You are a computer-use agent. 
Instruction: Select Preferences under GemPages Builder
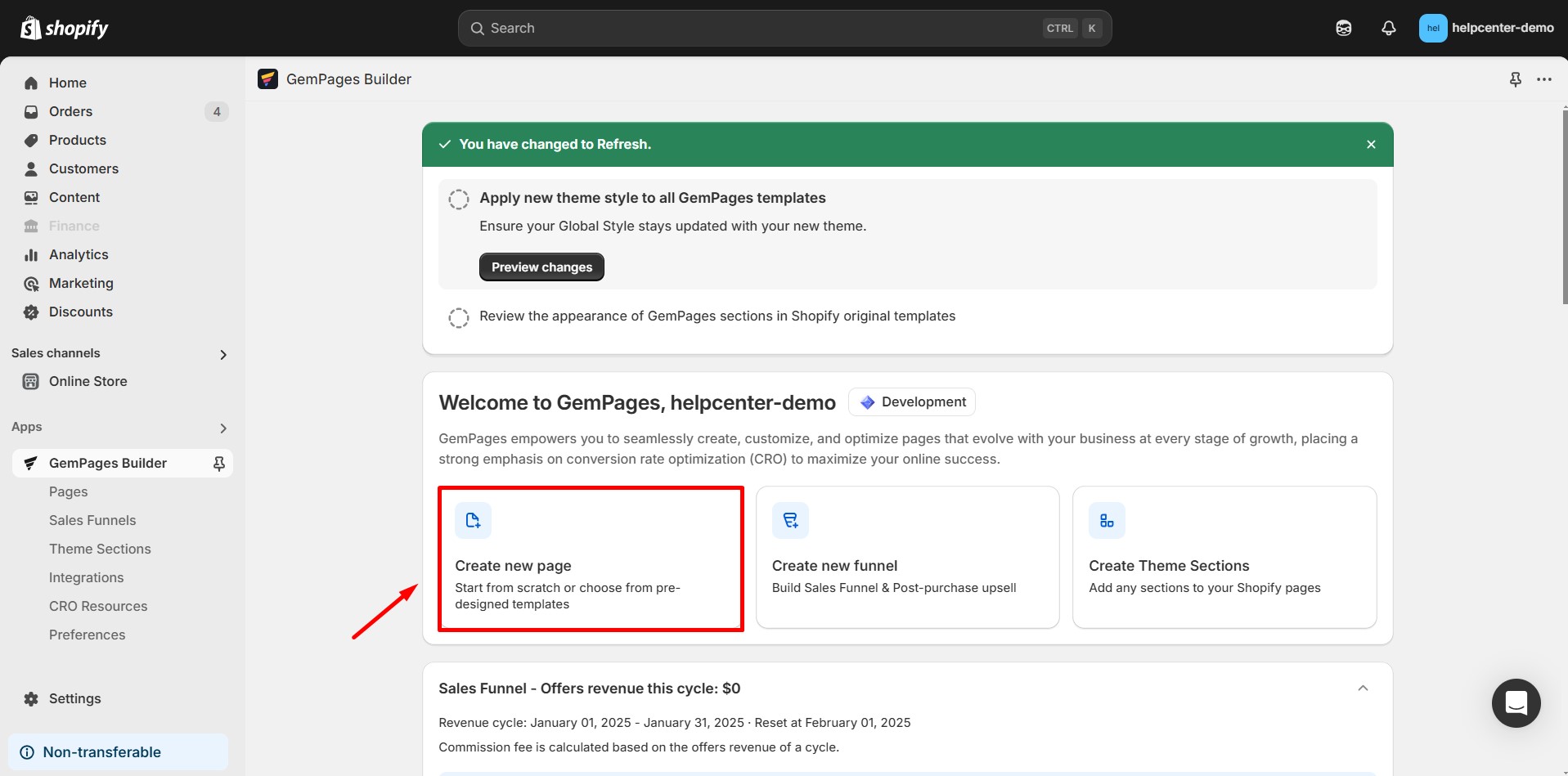tap(87, 635)
